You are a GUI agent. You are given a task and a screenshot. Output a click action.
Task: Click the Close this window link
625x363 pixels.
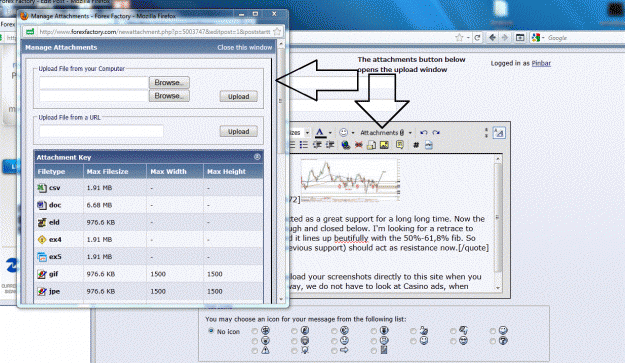click(245, 47)
